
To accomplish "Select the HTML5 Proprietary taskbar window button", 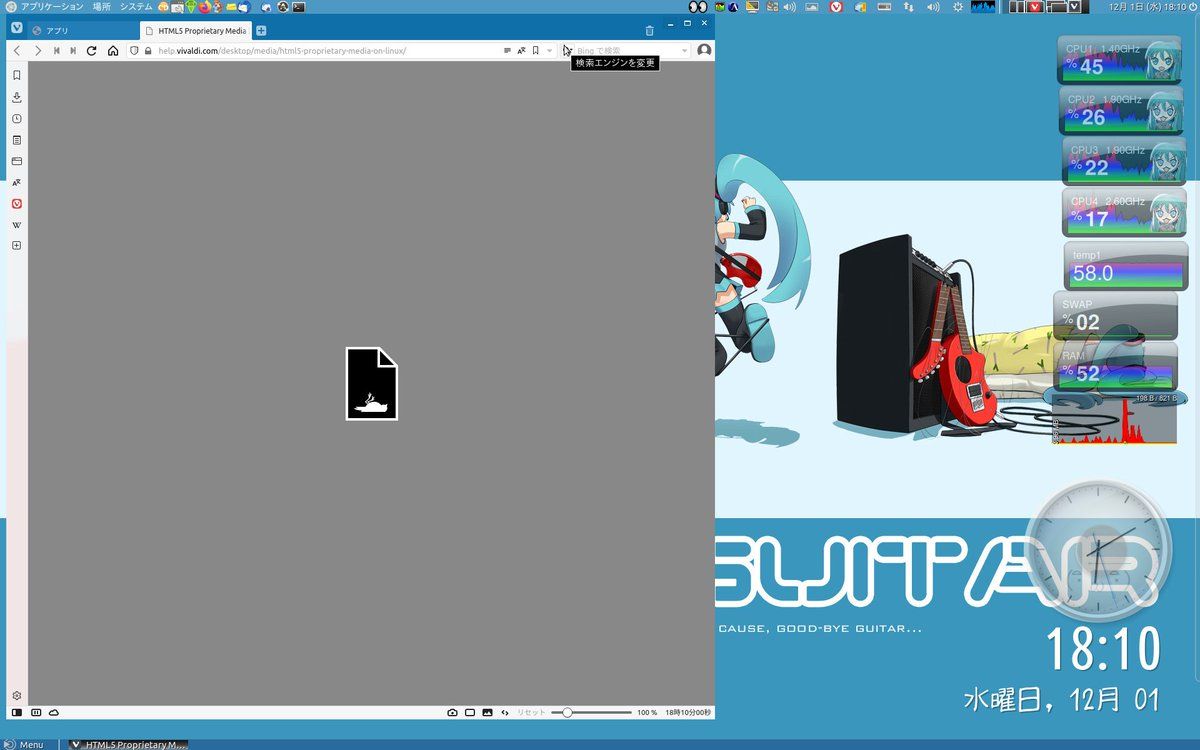I will (127, 744).
